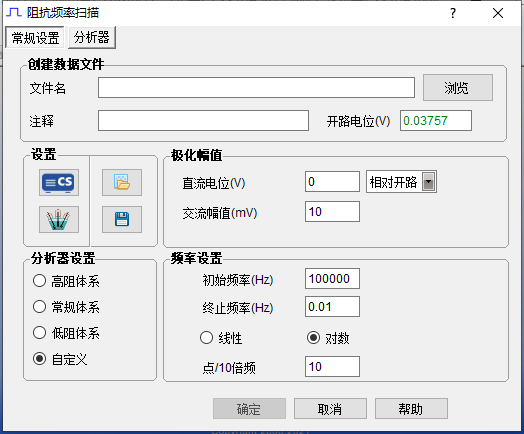This screenshot has height=434, width=524.
Task: Select 高阻体系 radio option
Action: [66, 281]
